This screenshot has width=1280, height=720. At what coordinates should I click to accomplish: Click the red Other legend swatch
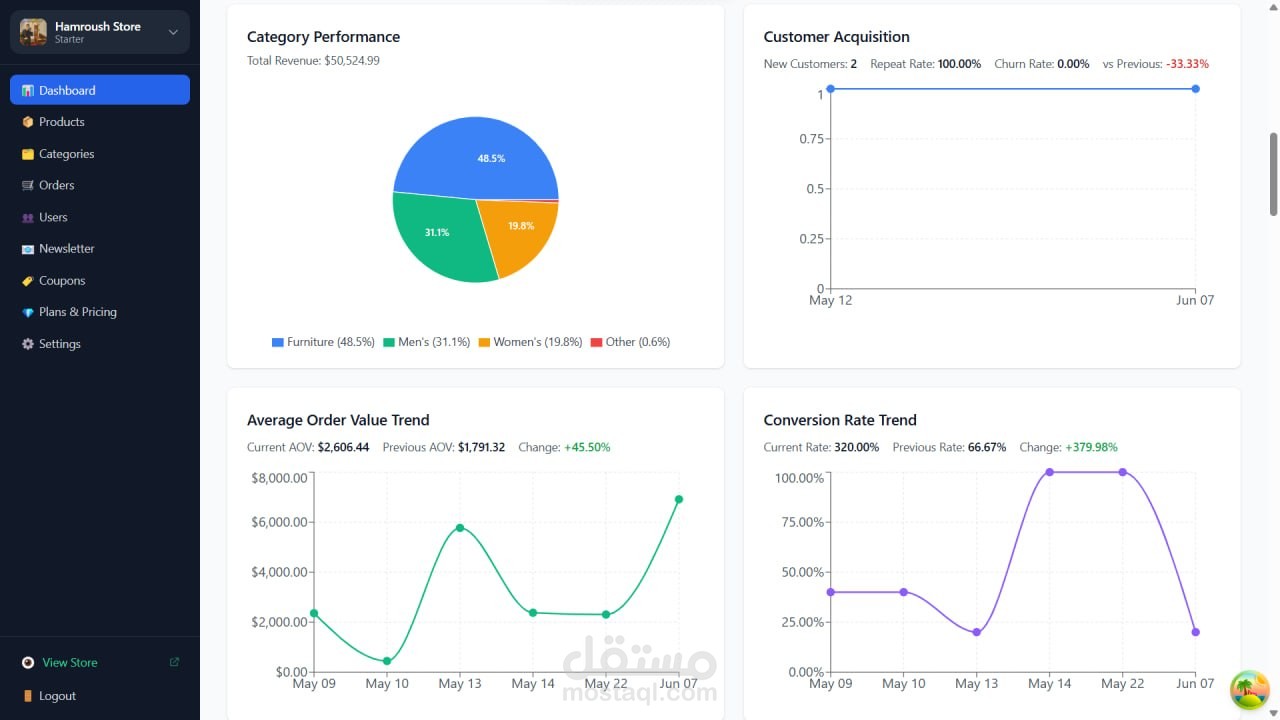coord(596,342)
